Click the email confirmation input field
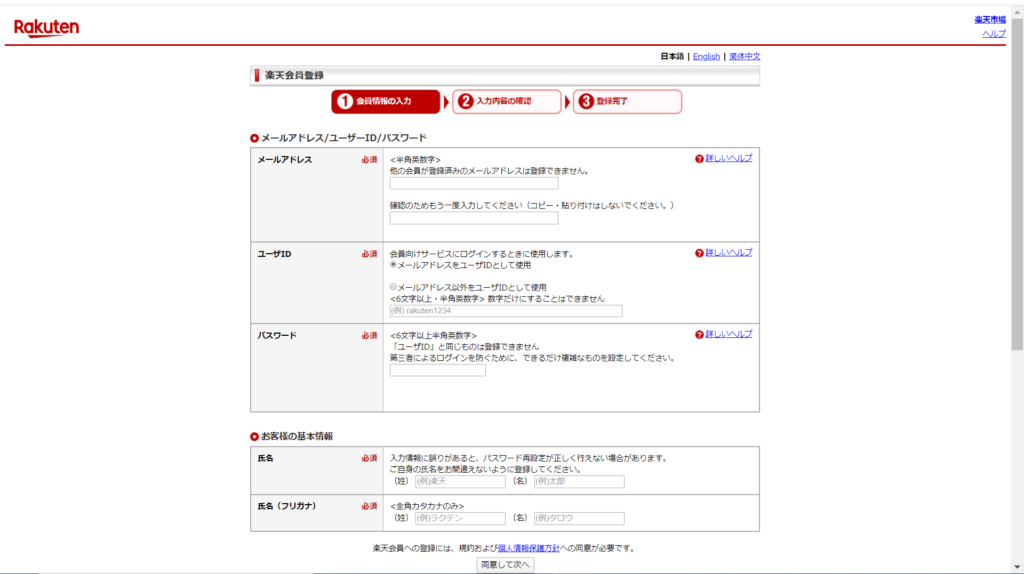 point(473,218)
